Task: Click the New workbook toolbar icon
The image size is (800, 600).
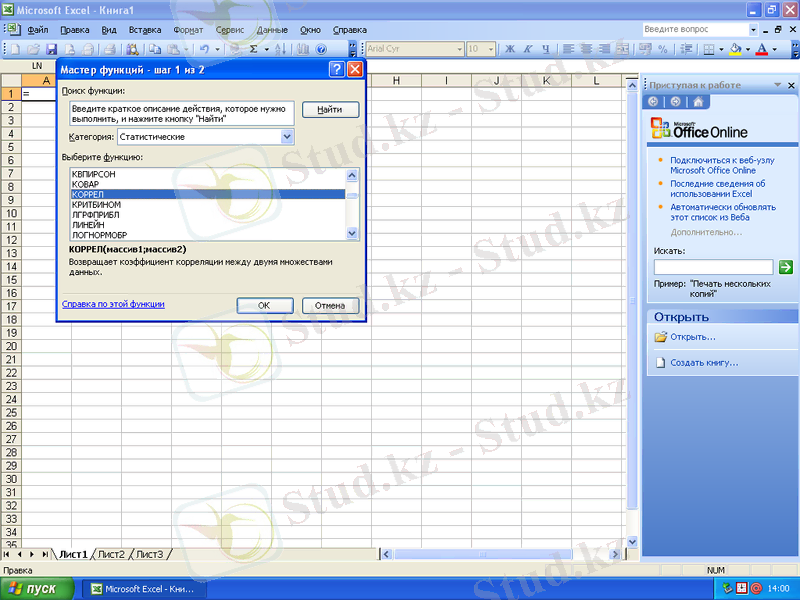Action: click(16, 49)
